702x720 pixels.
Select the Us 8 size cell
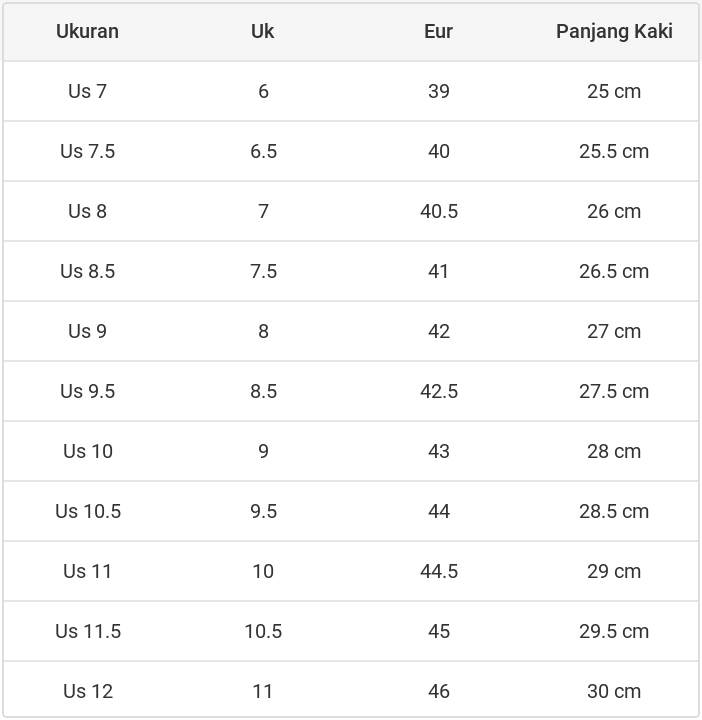pos(87,211)
